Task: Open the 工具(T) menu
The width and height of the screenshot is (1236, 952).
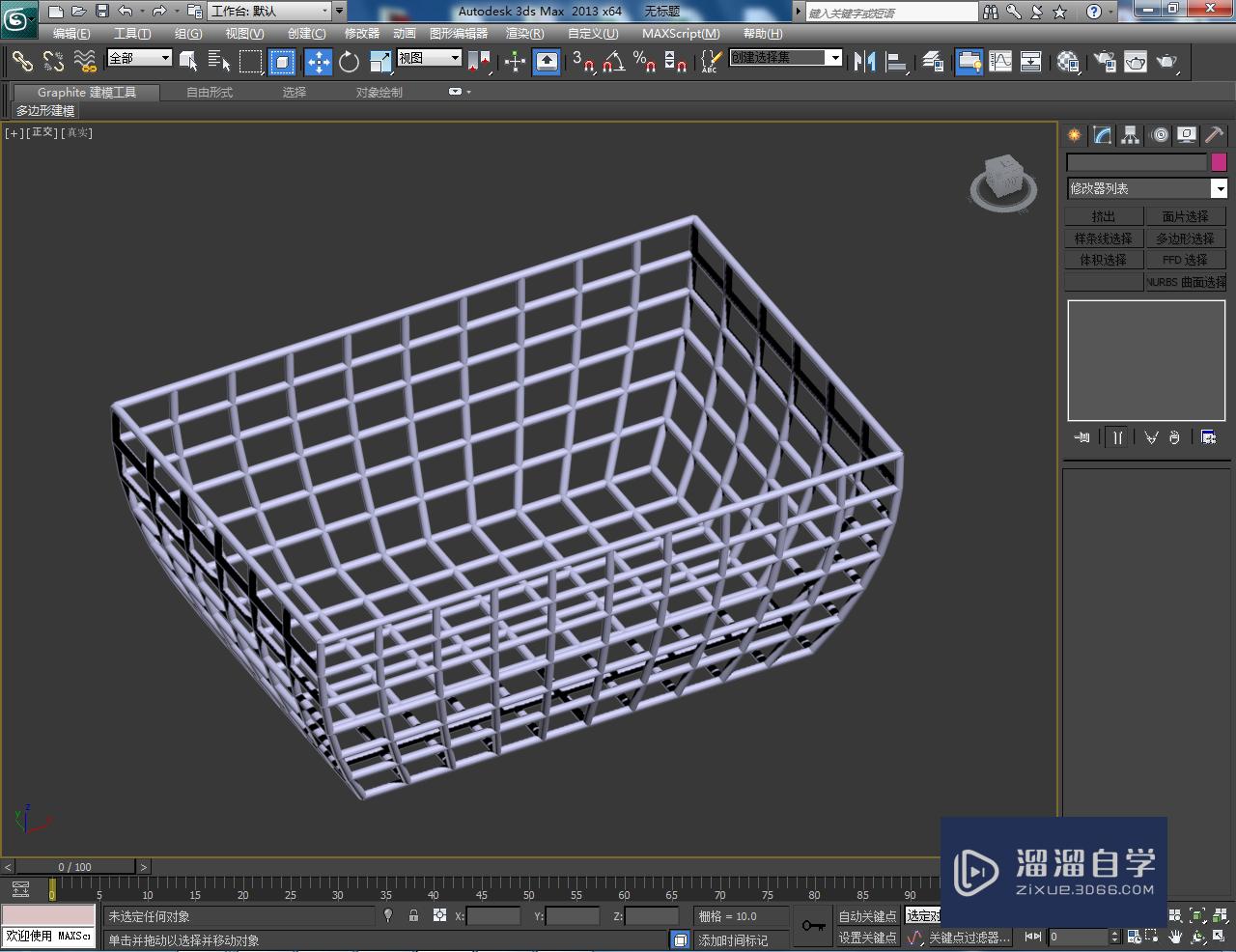Action: [132, 33]
